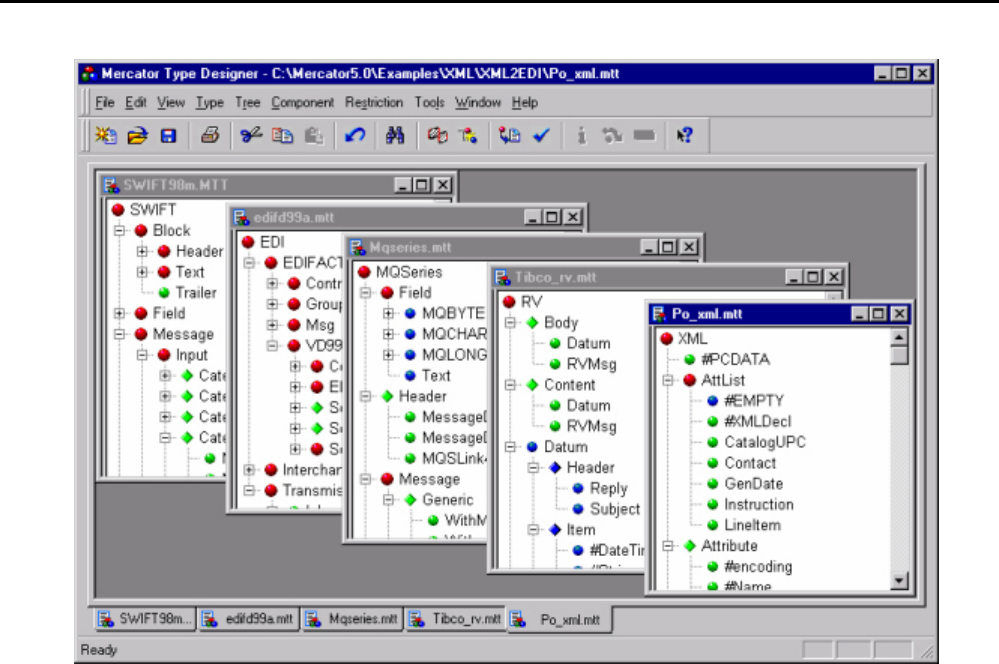Viewport: 999px width, 664px height.
Task: Select the Po_xml.mtt bottom tab
Action: pyautogui.click(x=559, y=619)
